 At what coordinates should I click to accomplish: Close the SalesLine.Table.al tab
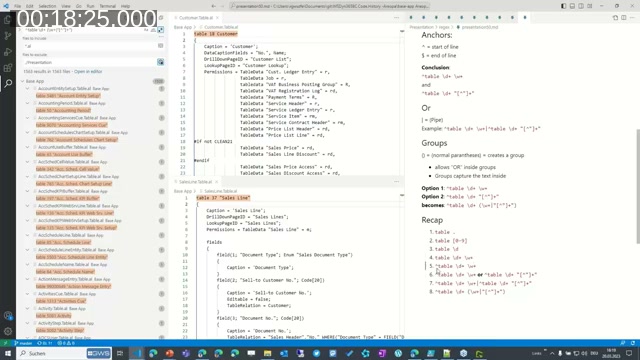[x=216, y=182]
